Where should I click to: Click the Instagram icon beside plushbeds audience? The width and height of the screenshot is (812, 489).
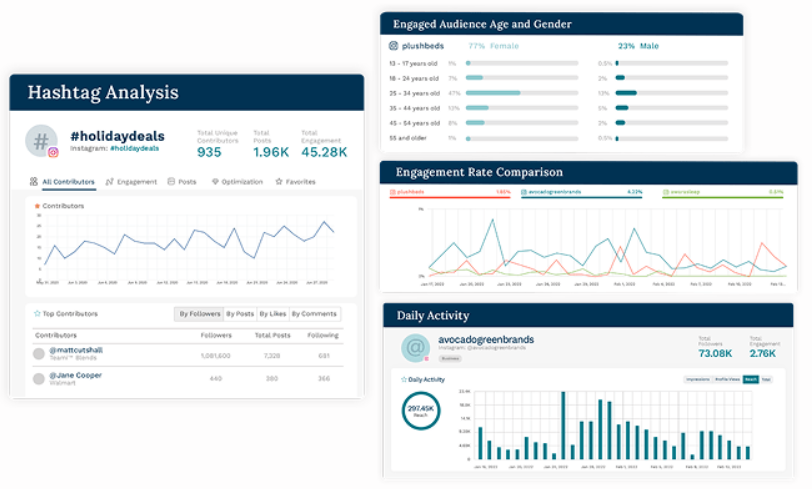click(x=394, y=46)
